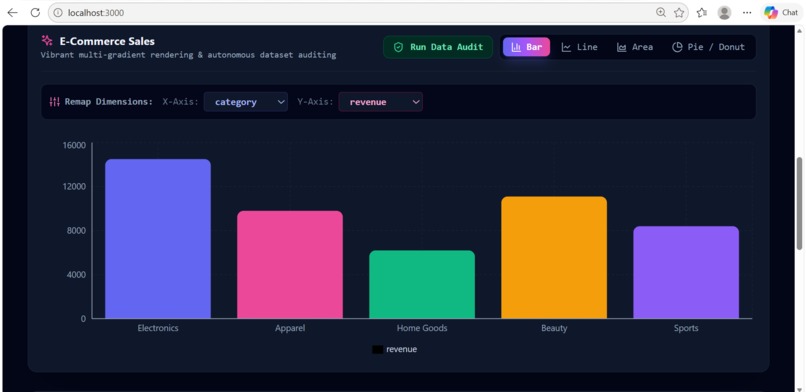The image size is (806, 392).
Task: Click the purple Sports bar
Action: [686, 272]
